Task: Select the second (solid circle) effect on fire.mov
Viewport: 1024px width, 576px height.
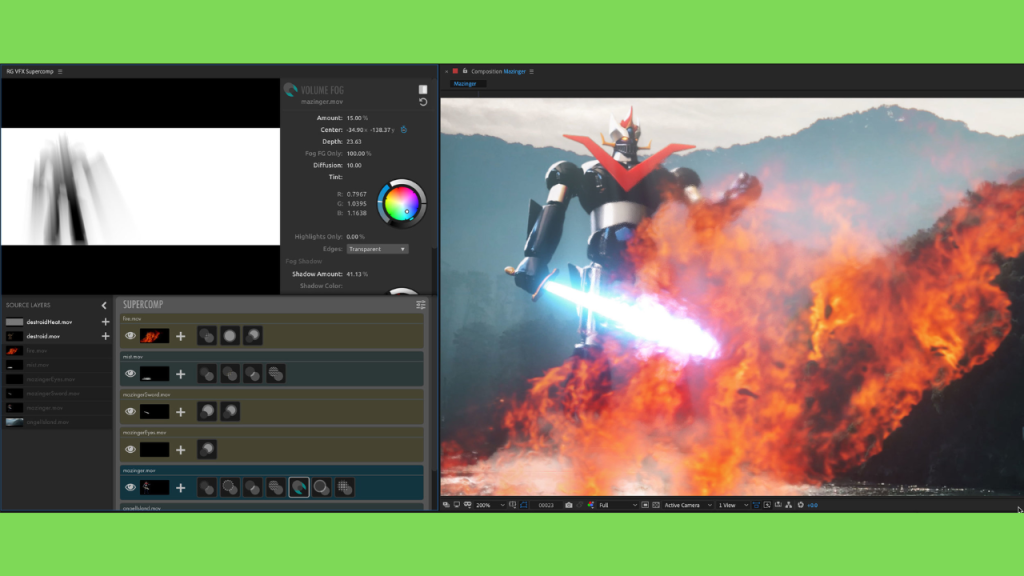Action: (x=230, y=336)
